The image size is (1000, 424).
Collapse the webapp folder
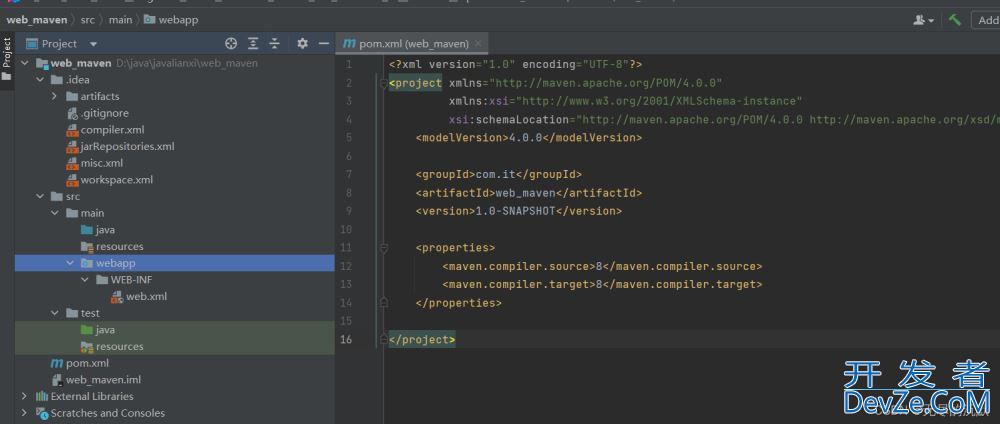(70, 263)
